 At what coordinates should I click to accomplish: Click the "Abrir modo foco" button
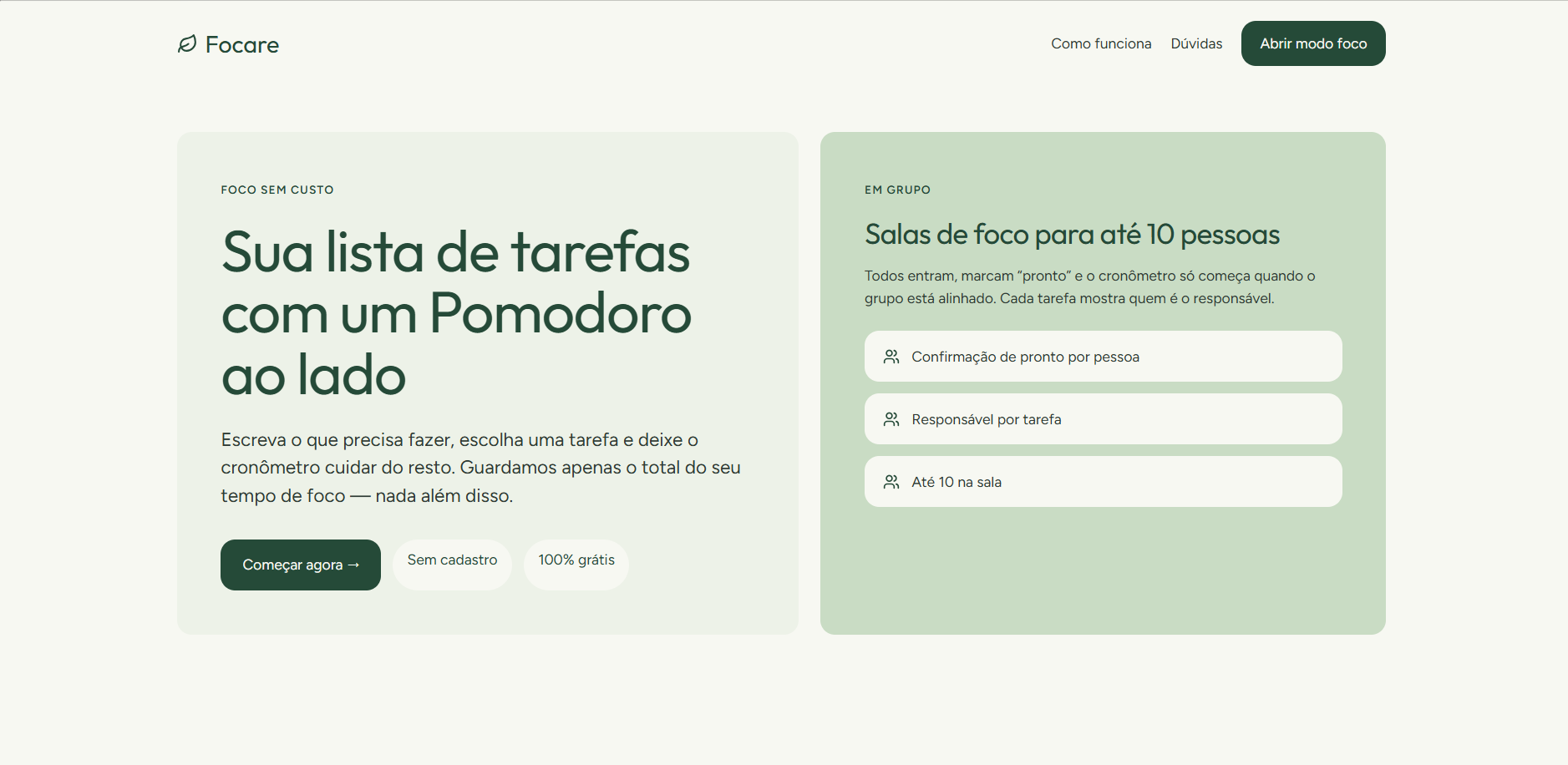1313,43
